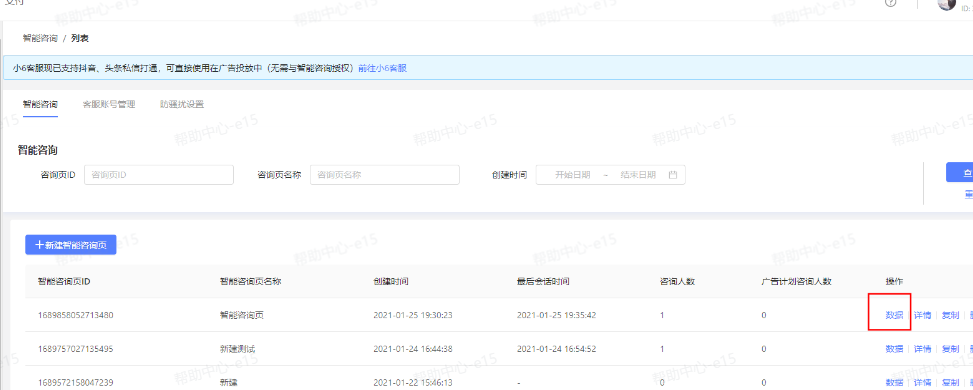
Task: Pick the 开始日期 start date field
Action: (x=572, y=175)
